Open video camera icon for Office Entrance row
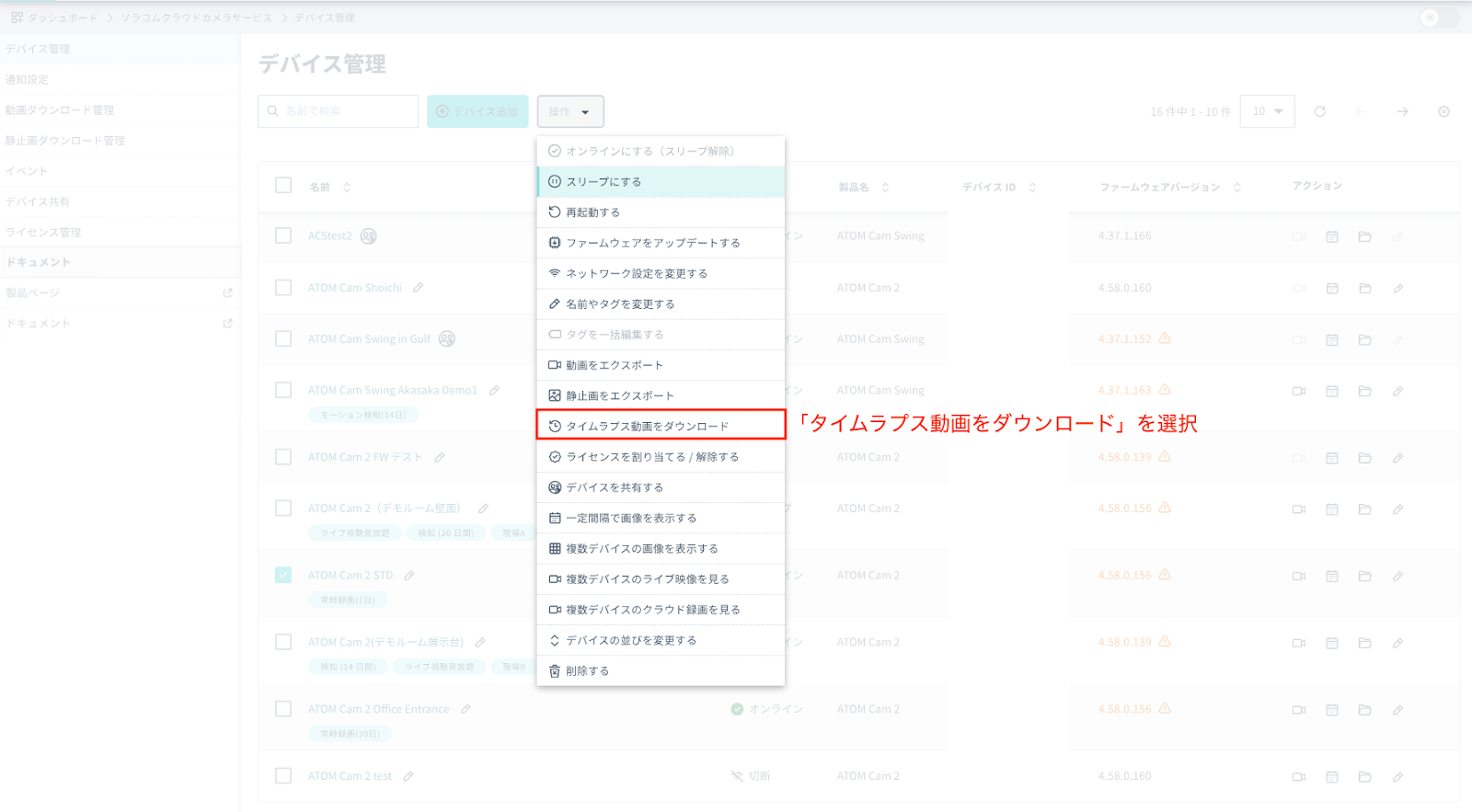Screen dimensions: 1472x812 tap(1299, 710)
